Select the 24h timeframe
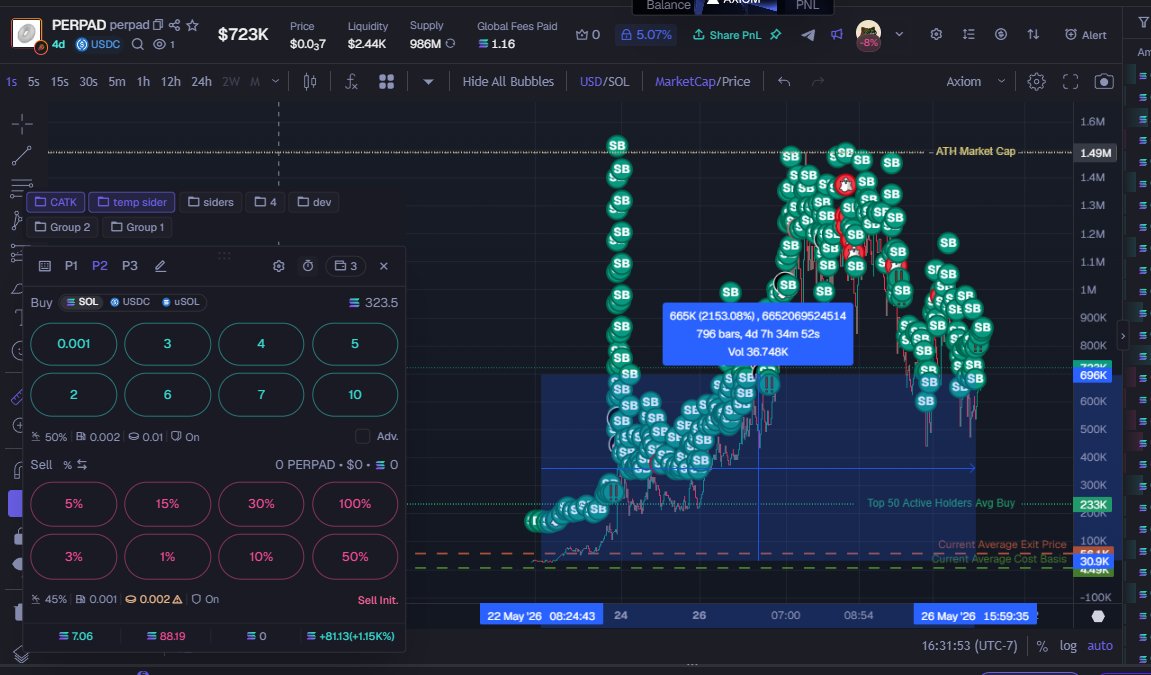This screenshot has width=1151, height=675. click(201, 81)
